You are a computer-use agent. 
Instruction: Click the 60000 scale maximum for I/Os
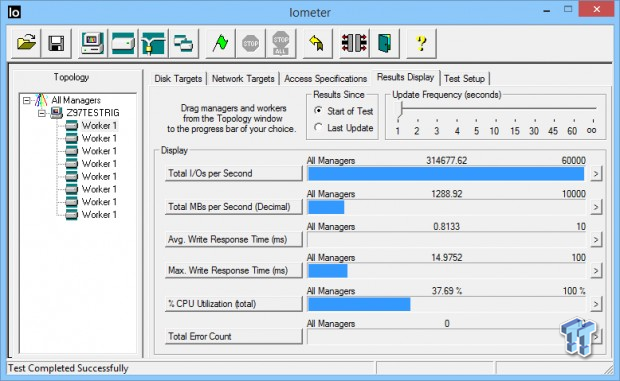point(573,161)
